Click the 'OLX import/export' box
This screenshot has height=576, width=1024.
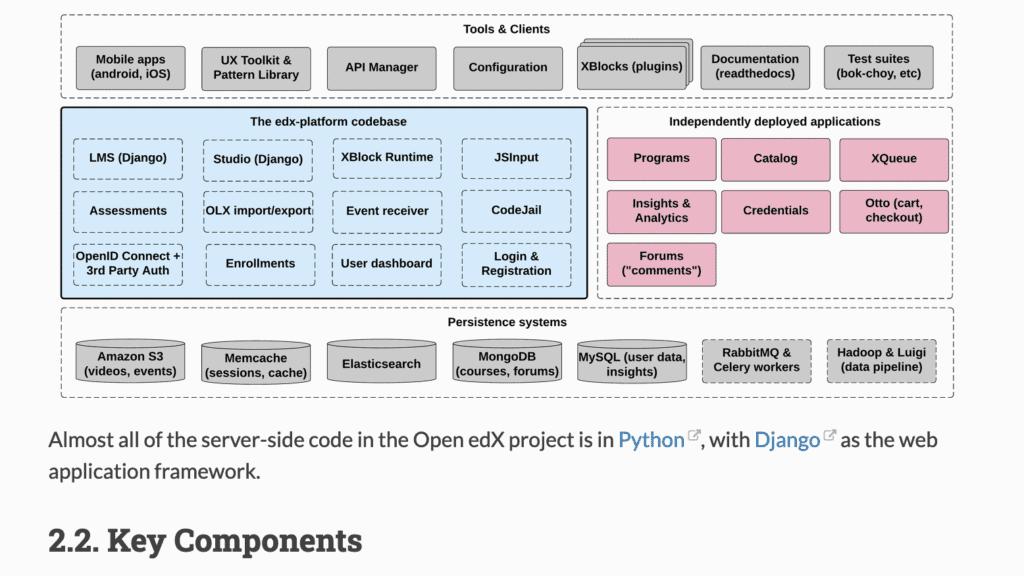pos(258,212)
